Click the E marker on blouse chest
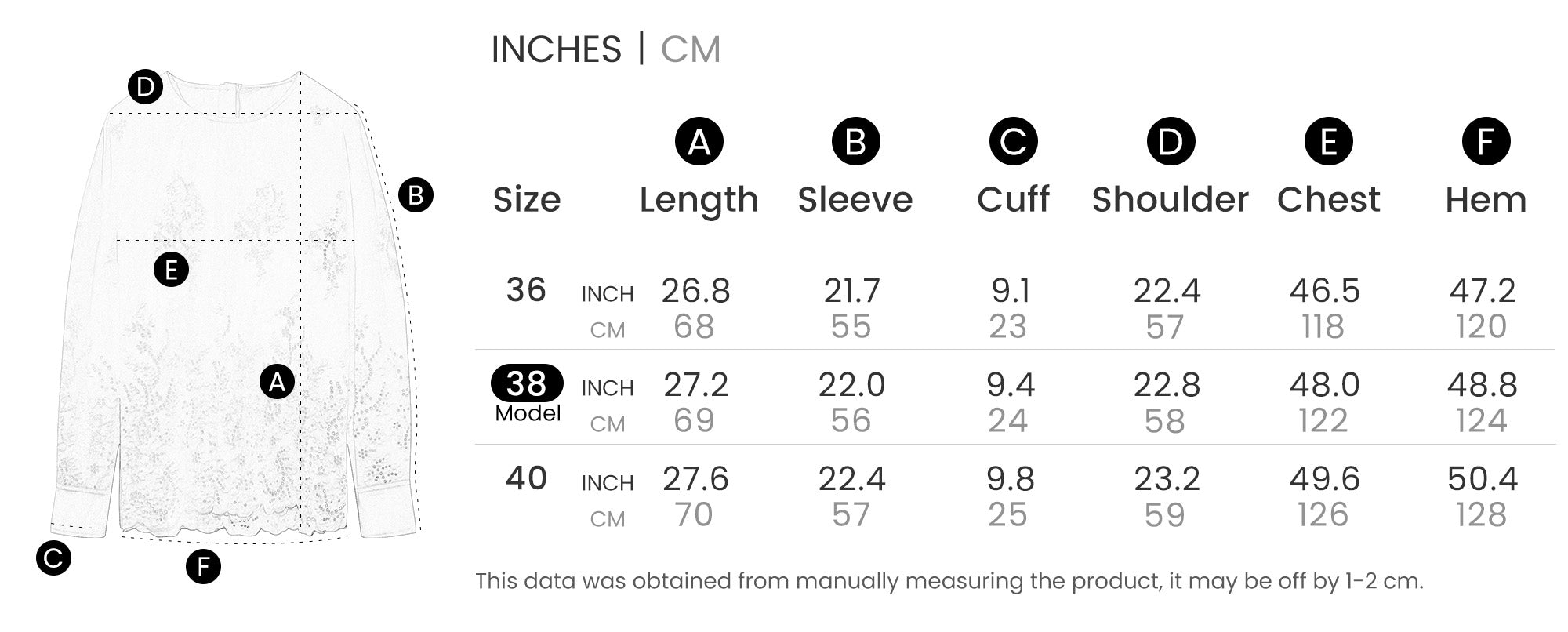 (171, 270)
